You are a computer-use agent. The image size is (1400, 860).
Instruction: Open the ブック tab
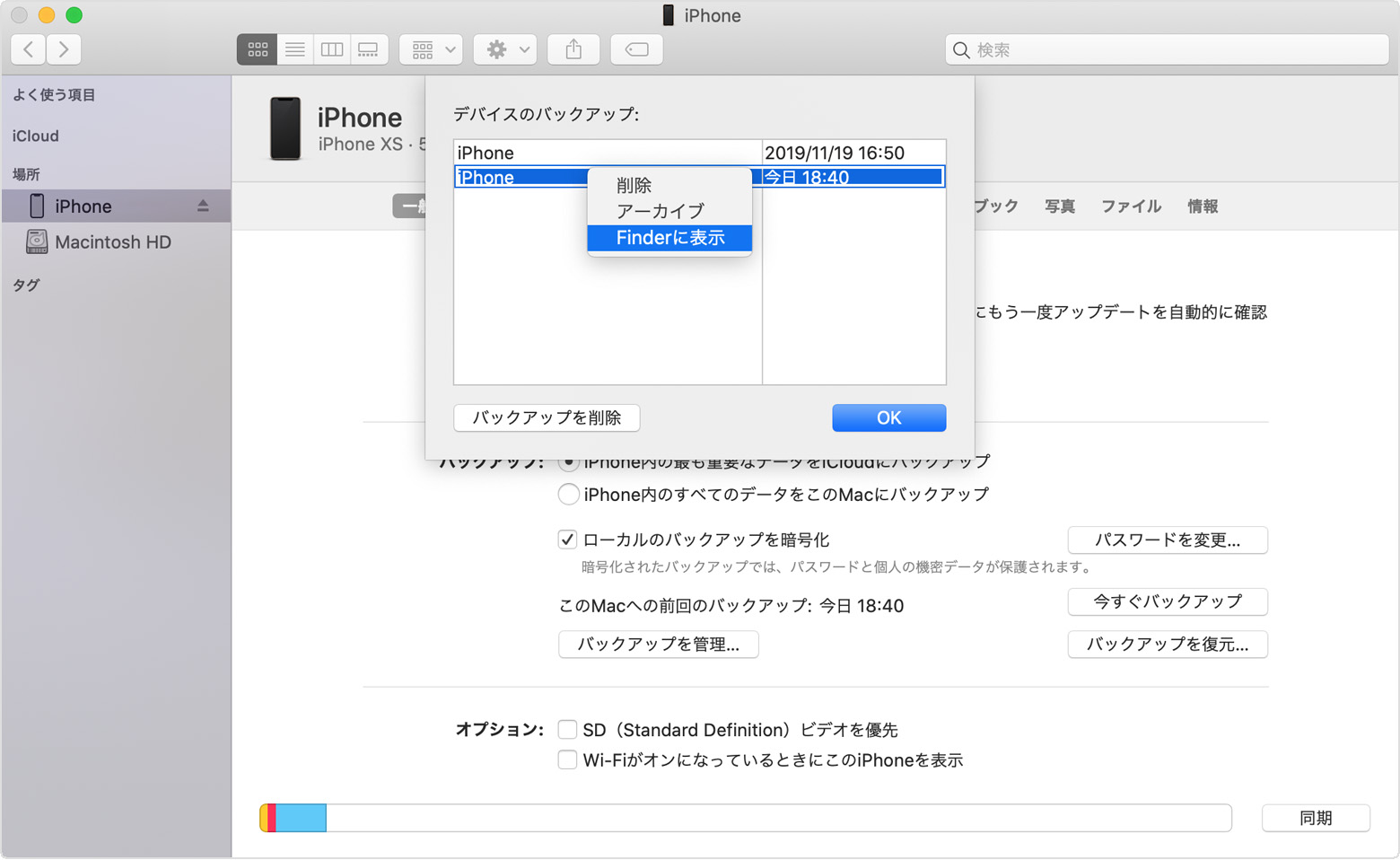(x=996, y=206)
